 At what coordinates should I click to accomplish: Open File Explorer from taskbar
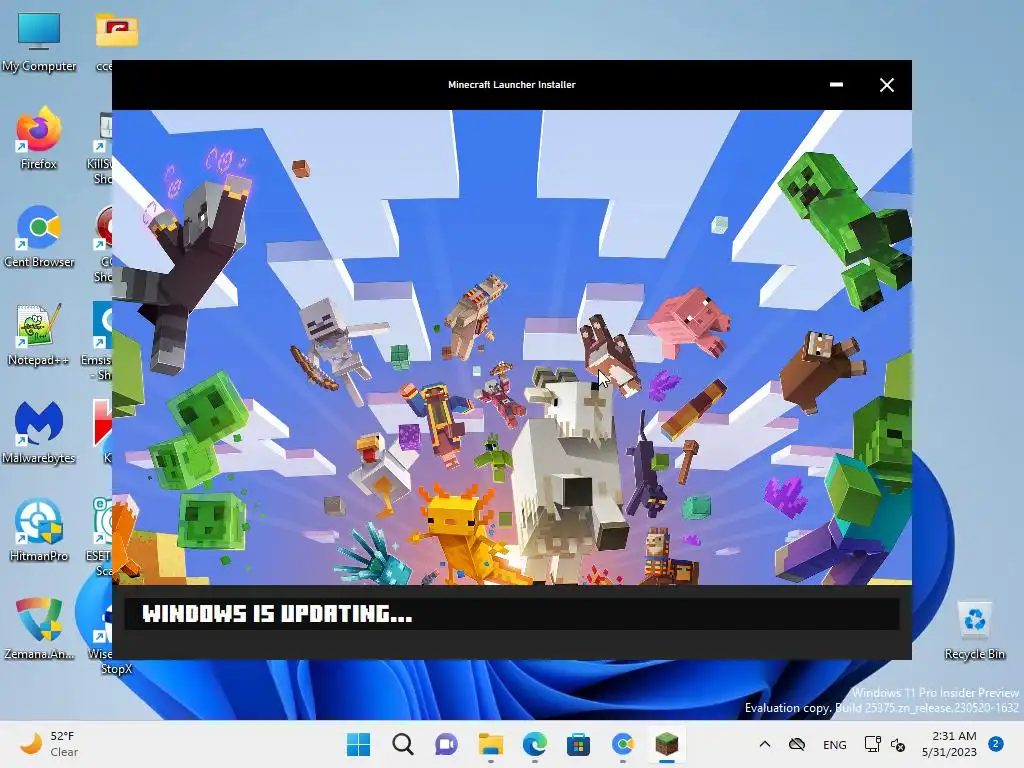click(x=490, y=744)
